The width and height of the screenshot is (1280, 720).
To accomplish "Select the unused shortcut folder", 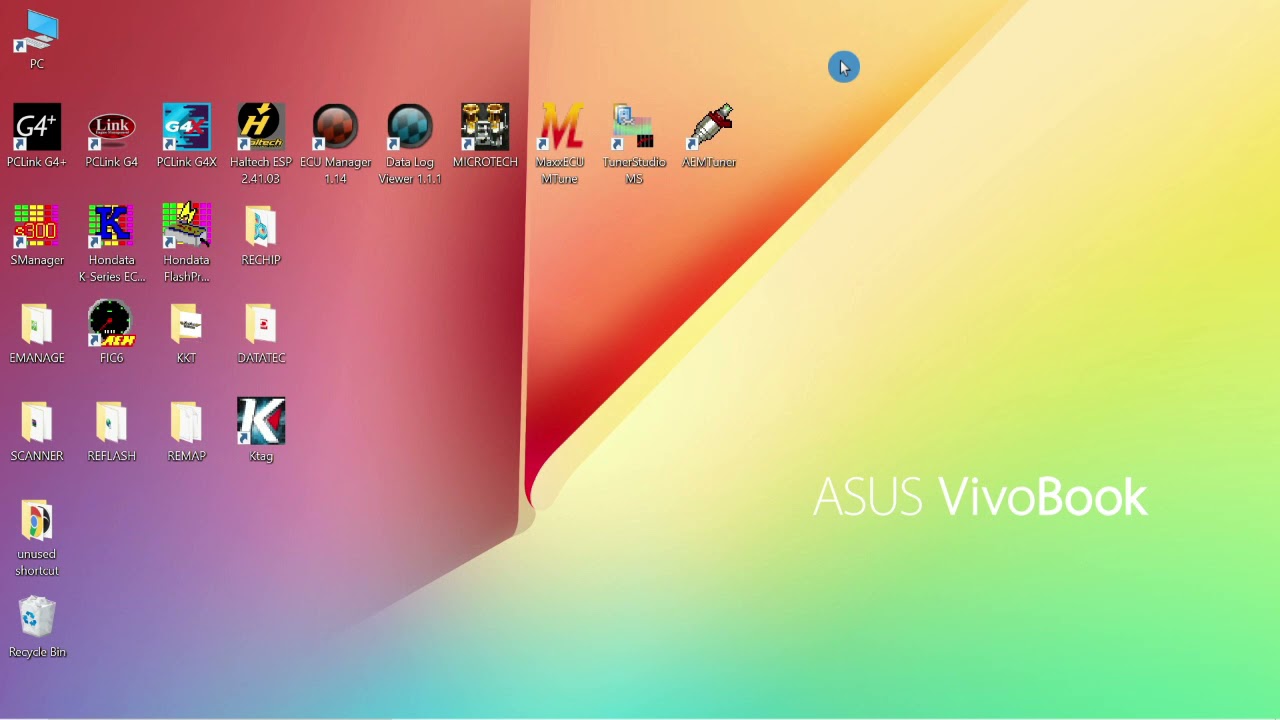I will [x=37, y=538].
